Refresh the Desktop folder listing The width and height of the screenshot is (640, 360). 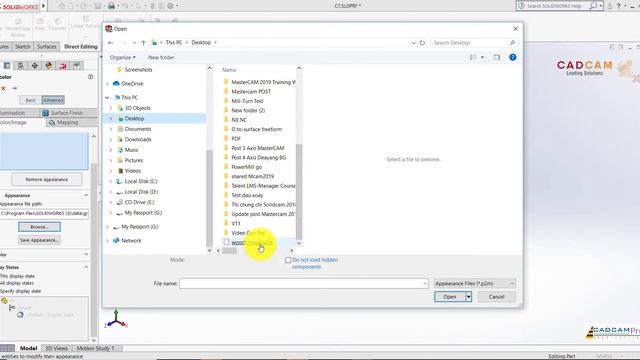tap(422, 42)
